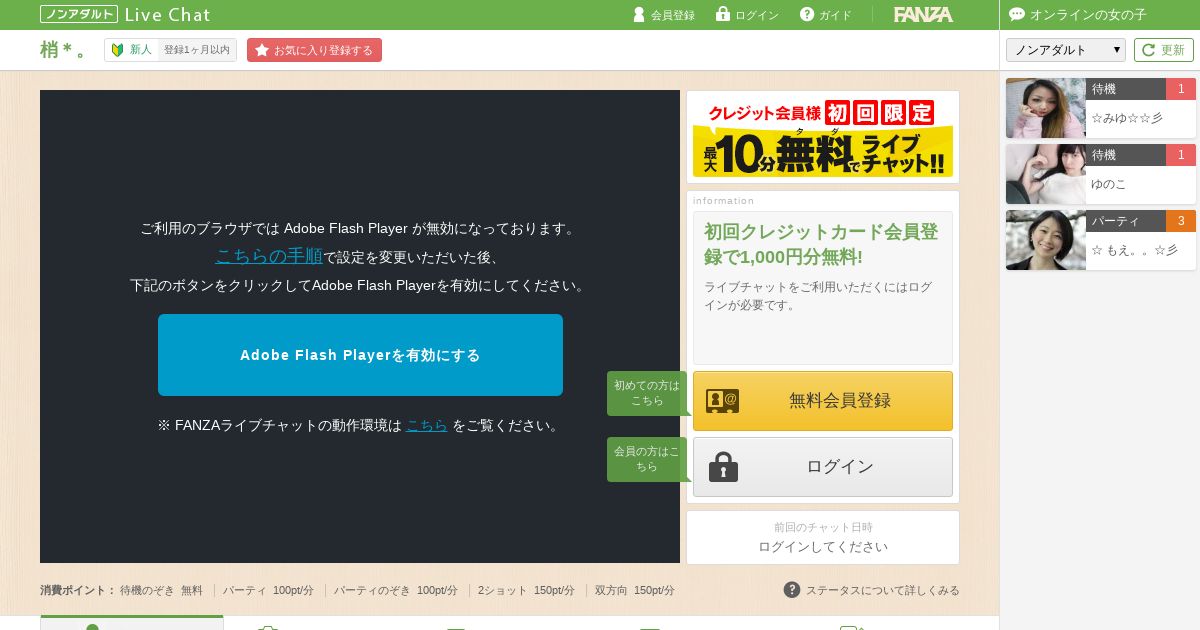1200x630 pixels.
Task: Click the name ☆ もえ。。☆彡 in the list
Action: coord(1135,250)
